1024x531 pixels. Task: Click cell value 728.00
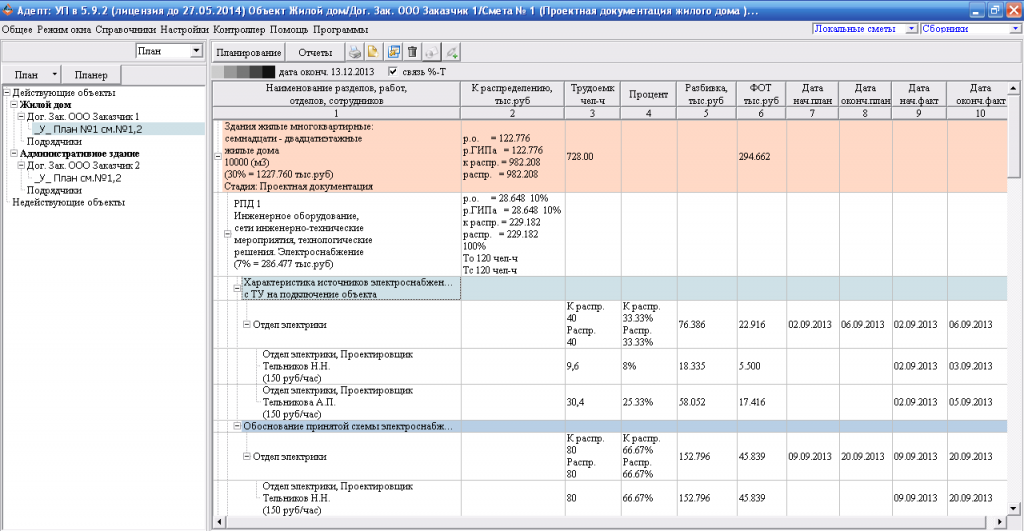580,157
